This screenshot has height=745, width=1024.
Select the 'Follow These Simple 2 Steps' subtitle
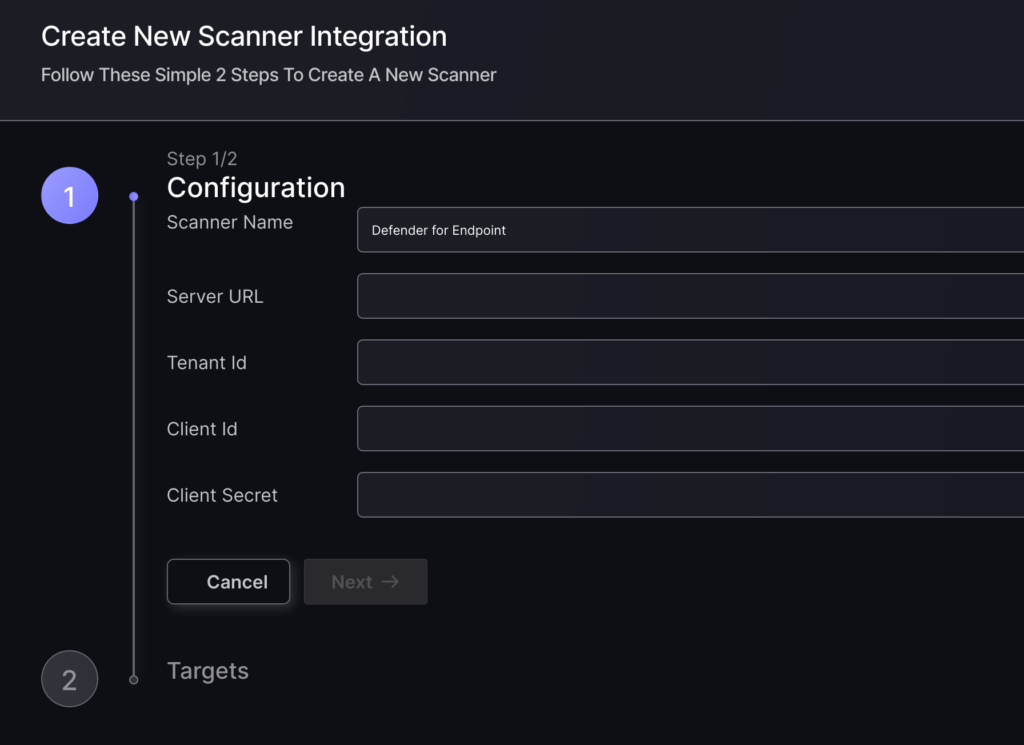[268, 75]
